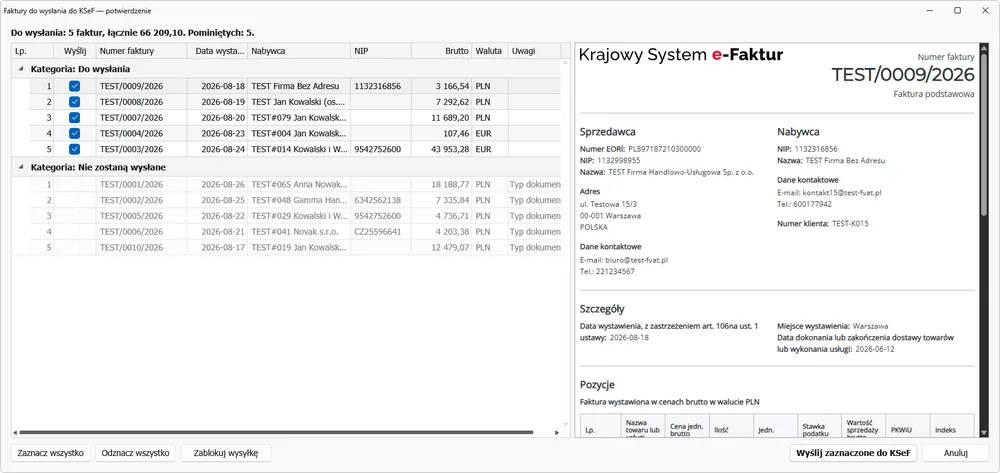Viewport: 1000px width, 473px height.
Task: Click 'Zablokuj wysyłkę' button
Action: (226, 453)
